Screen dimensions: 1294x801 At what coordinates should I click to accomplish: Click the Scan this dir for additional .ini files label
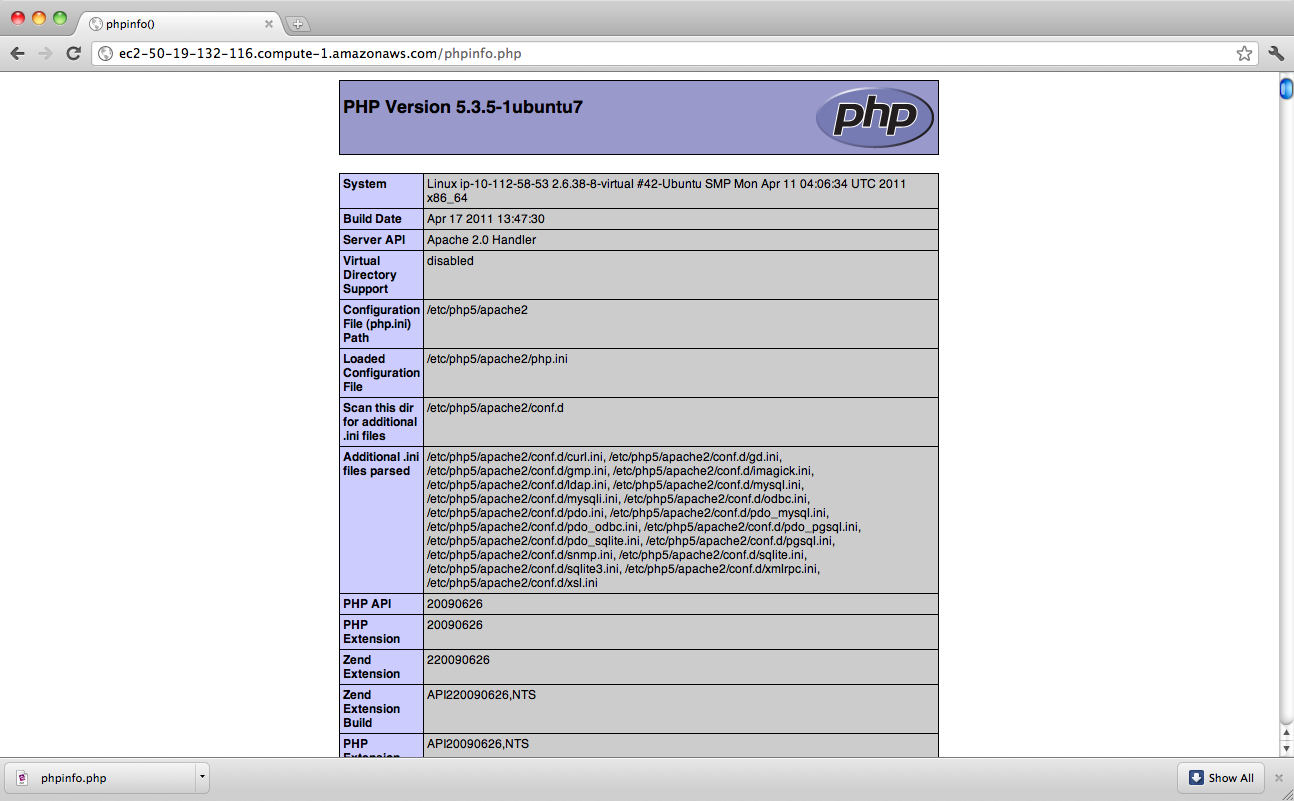380,422
